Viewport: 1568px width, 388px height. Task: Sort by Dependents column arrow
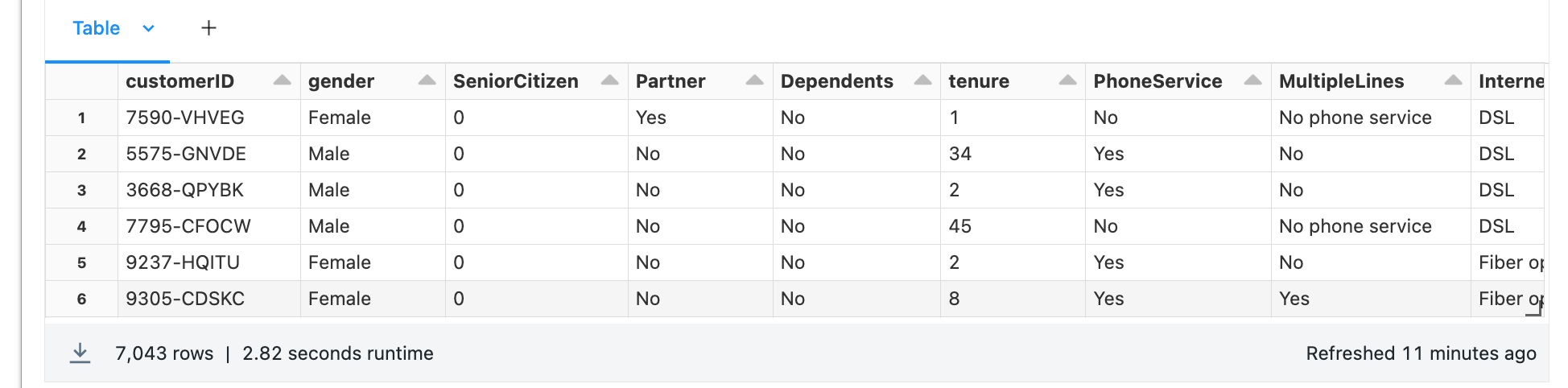tap(922, 80)
